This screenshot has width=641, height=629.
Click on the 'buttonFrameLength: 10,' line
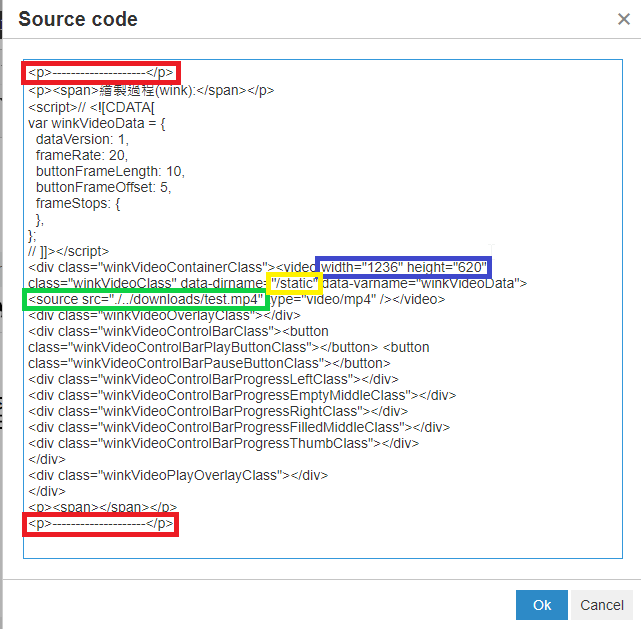tap(110, 171)
